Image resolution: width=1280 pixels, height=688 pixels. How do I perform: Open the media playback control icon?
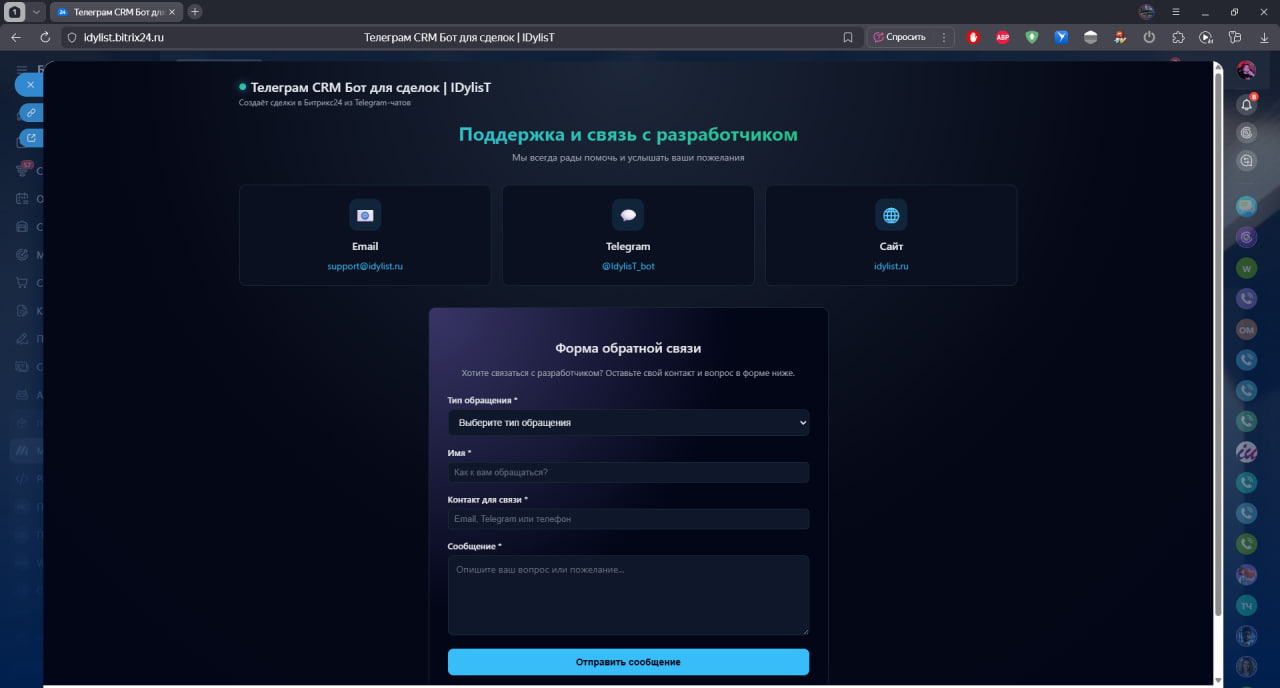1207,37
